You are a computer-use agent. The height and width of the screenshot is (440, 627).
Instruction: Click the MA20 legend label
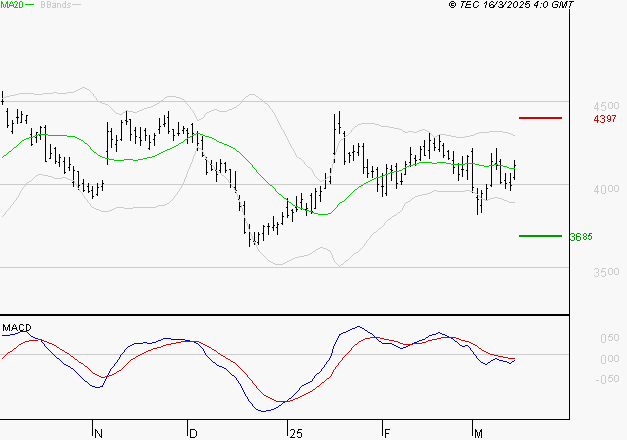11,5
